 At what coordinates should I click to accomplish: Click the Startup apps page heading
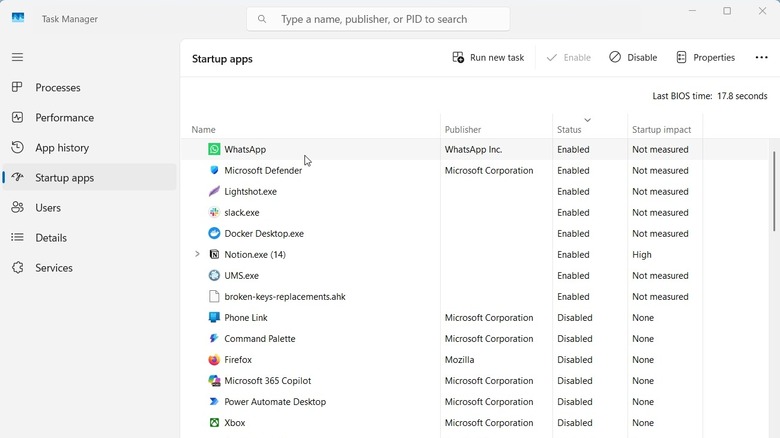coord(222,59)
